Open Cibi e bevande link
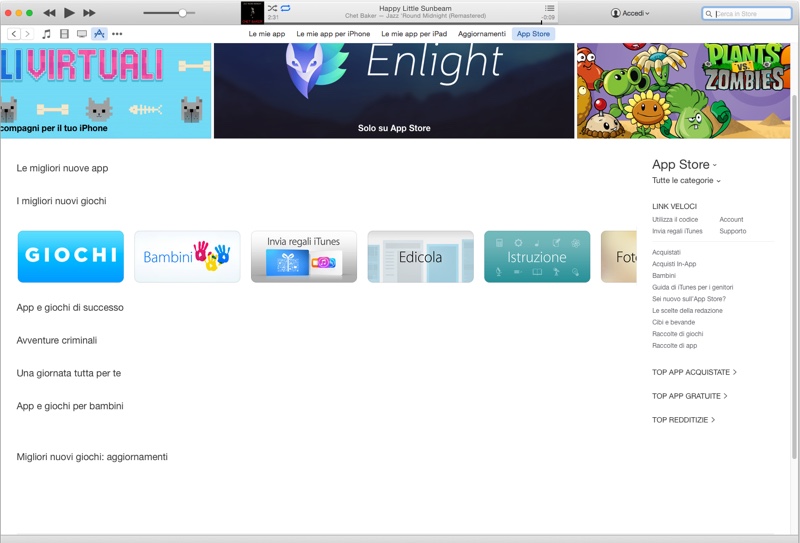 coord(673,323)
